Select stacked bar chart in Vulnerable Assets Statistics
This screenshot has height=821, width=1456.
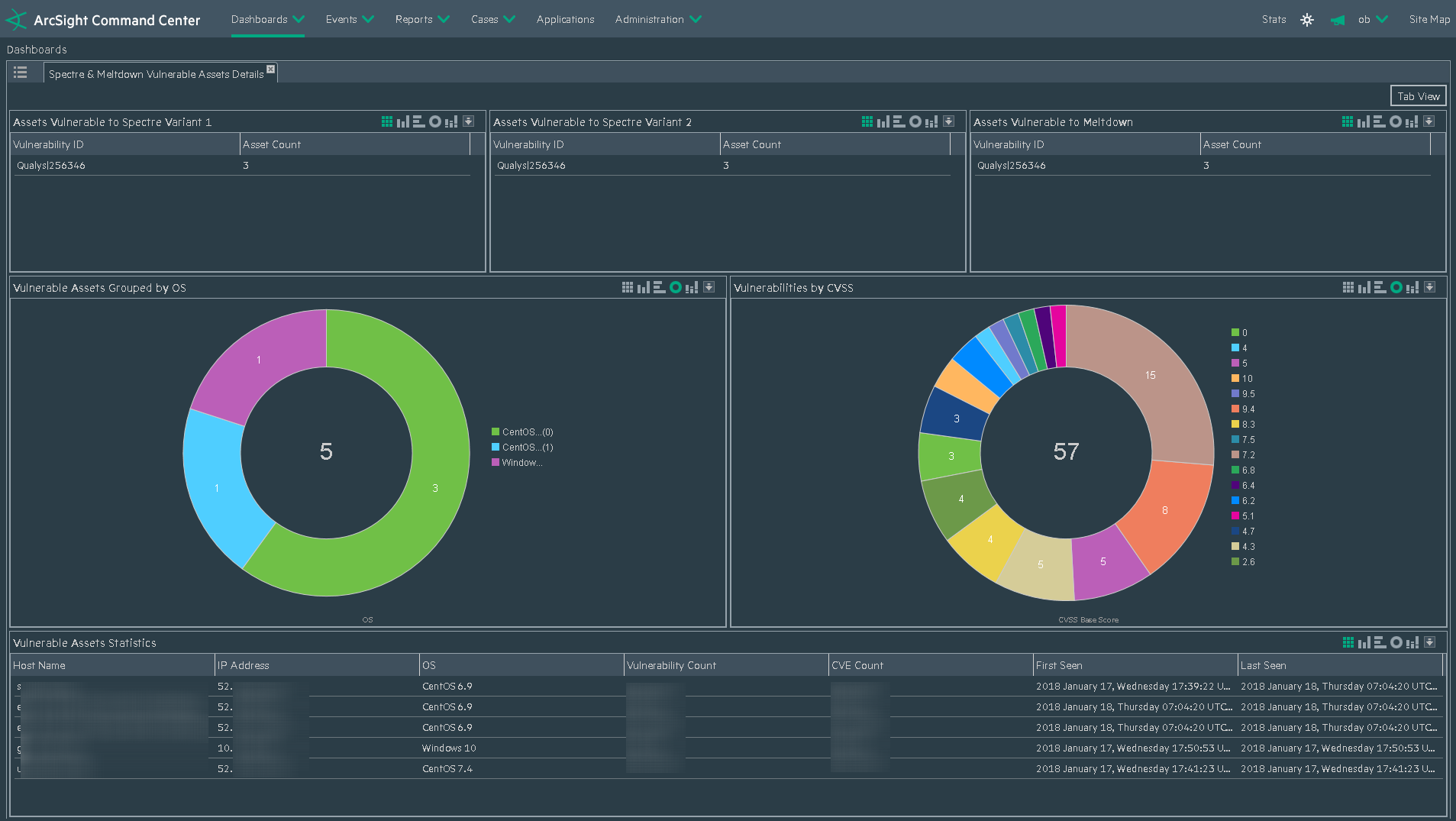1412,642
